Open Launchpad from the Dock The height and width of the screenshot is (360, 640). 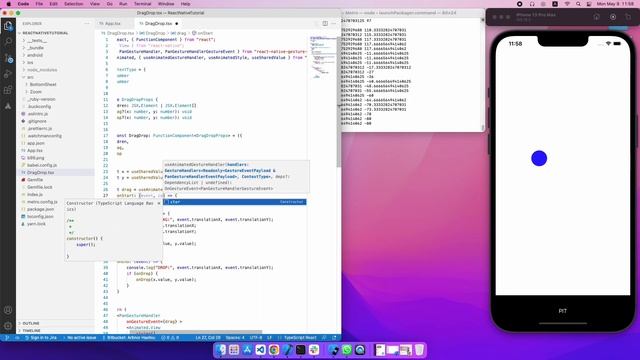click(234, 350)
